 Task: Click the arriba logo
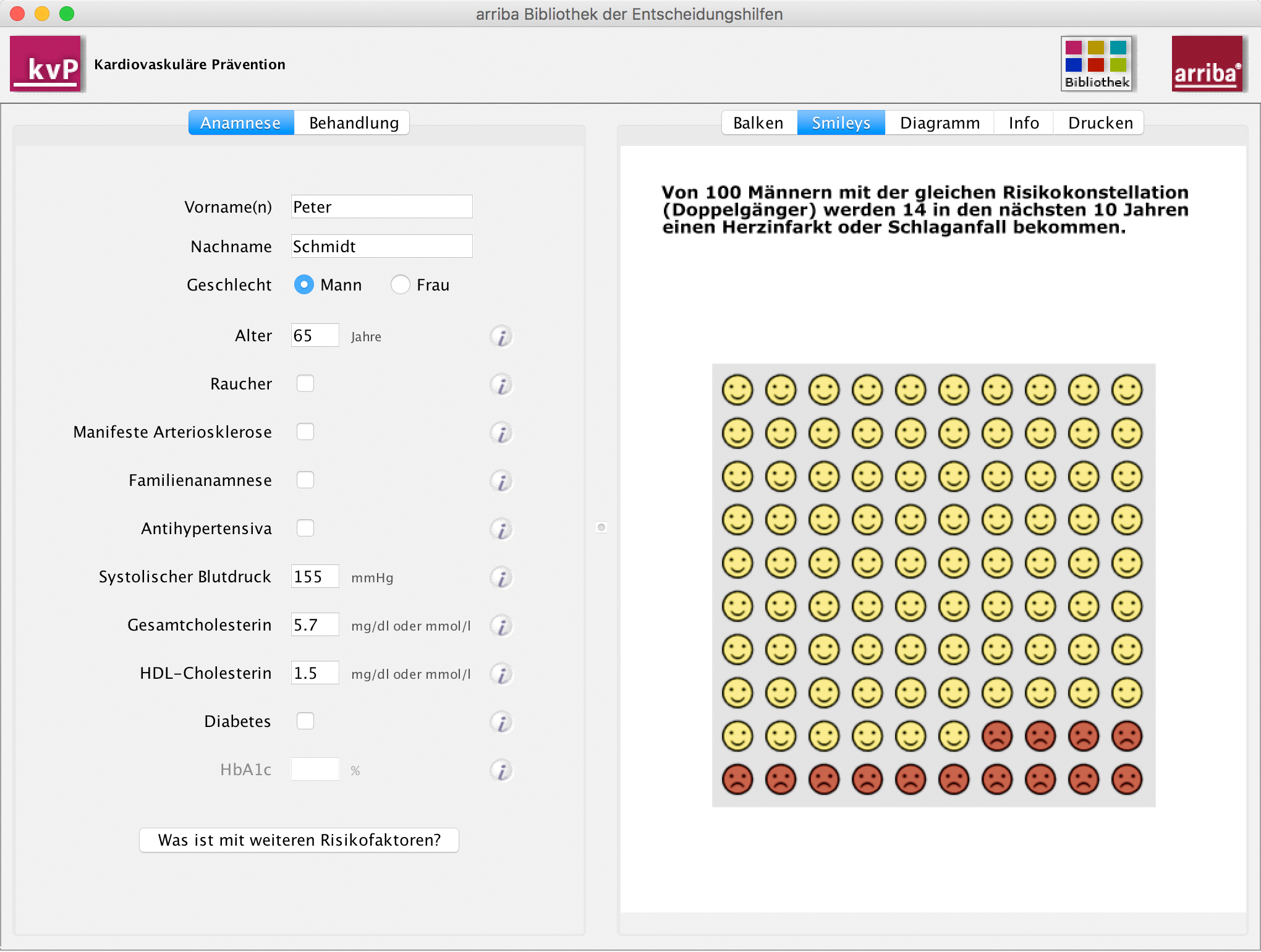tap(1207, 64)
